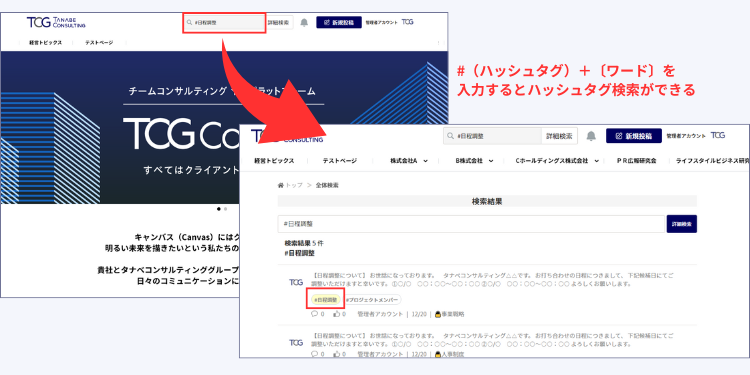The width and height of the screenshot is (750, 375).
Task: Expand the Cホールディングス株式会社 menu dropdown
Action: (596, 161)
